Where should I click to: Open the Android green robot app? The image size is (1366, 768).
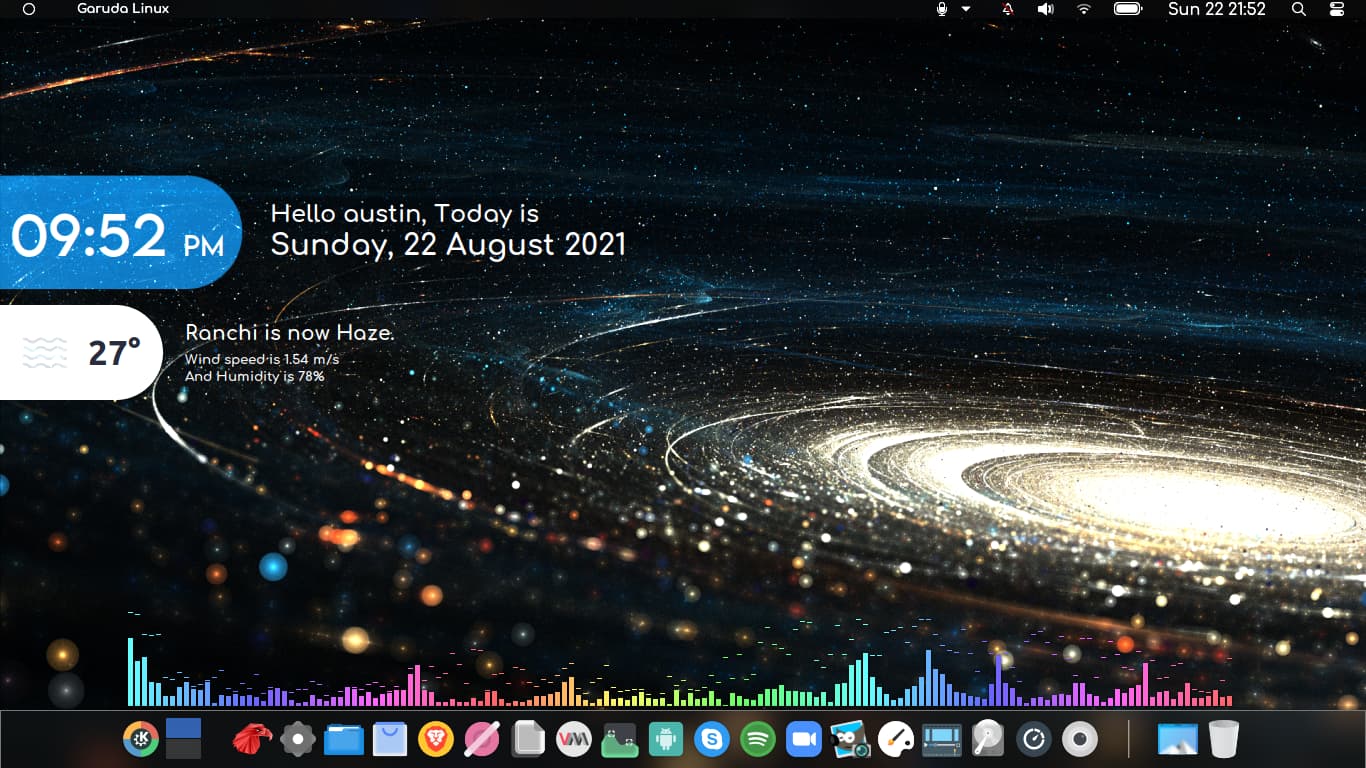point(665,739)
